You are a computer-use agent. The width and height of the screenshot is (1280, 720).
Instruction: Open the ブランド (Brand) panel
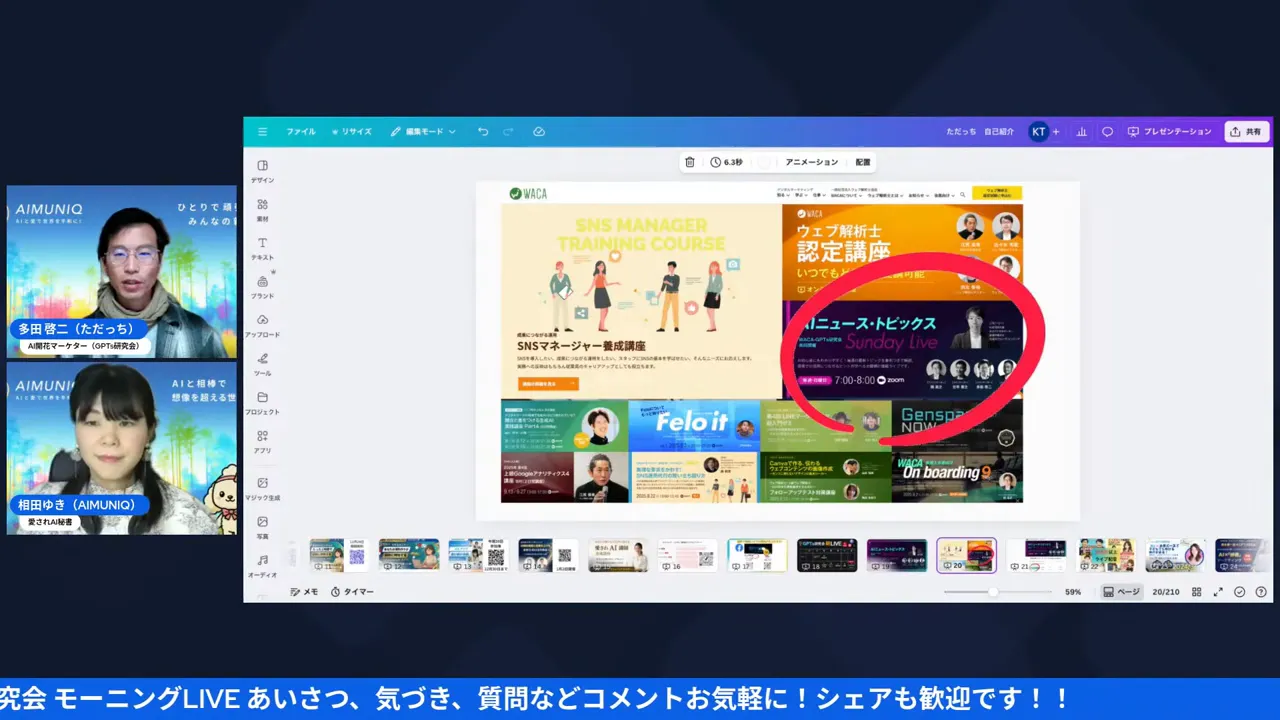[262, 288]
